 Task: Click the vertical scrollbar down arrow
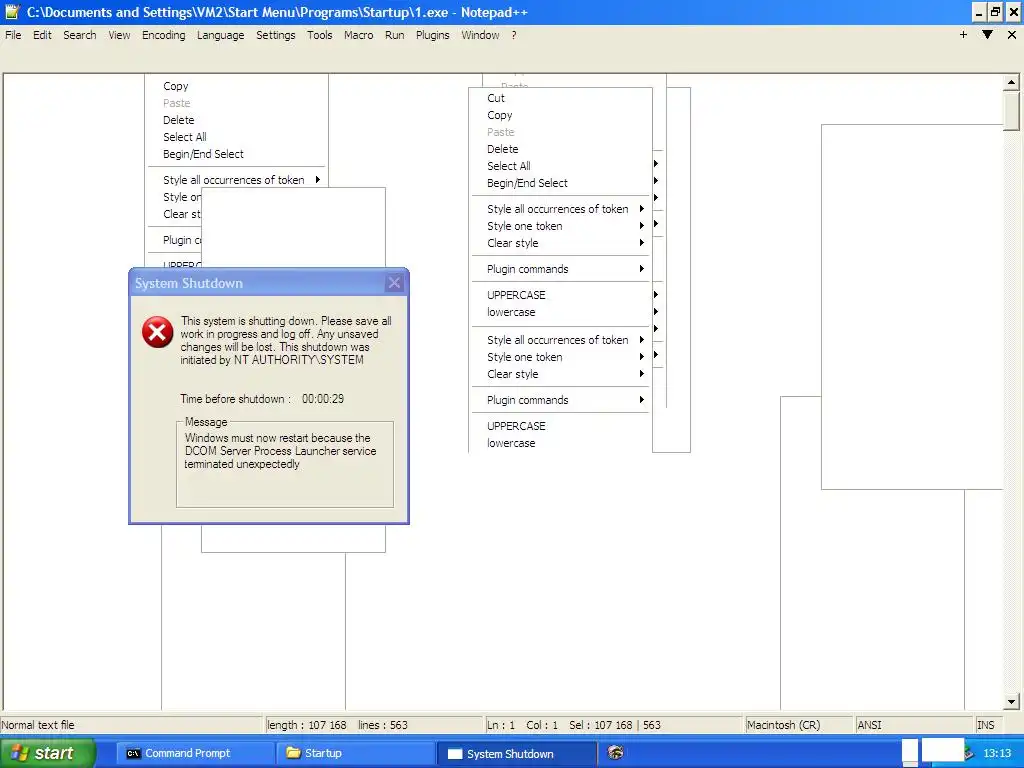pyautogui.click(x=1011, y=702)
